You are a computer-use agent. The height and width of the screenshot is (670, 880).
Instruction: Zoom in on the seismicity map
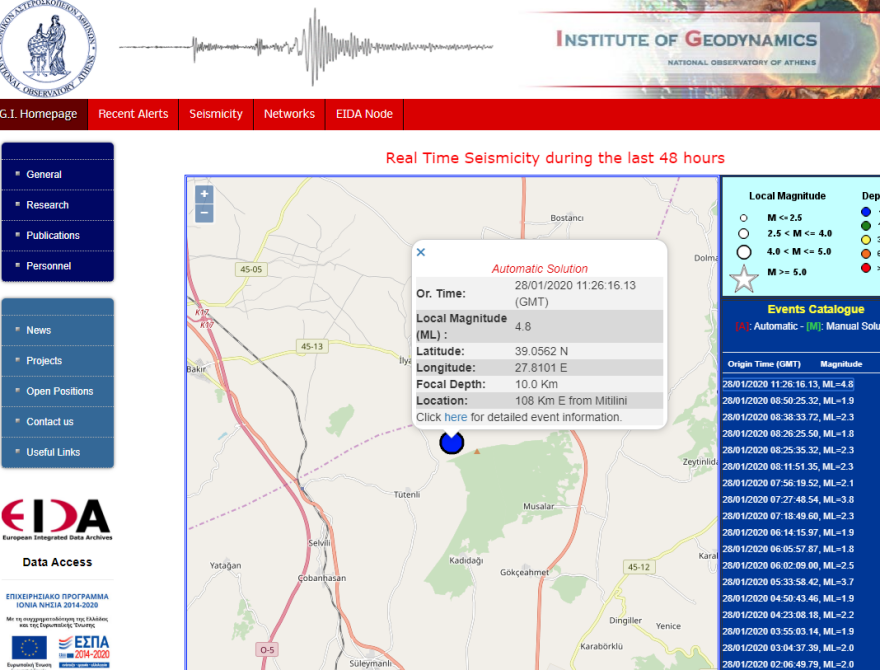205,194
